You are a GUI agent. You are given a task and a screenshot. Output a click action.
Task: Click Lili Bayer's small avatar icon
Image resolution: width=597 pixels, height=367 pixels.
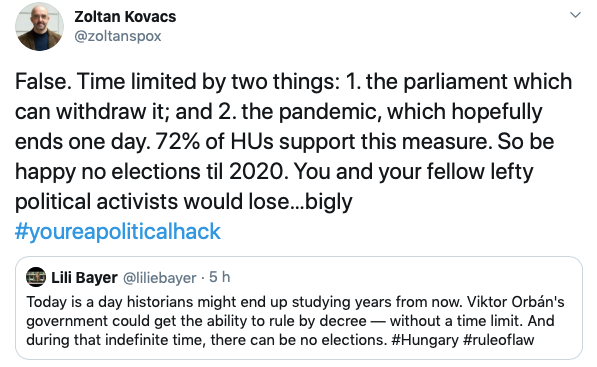[36, 277]
